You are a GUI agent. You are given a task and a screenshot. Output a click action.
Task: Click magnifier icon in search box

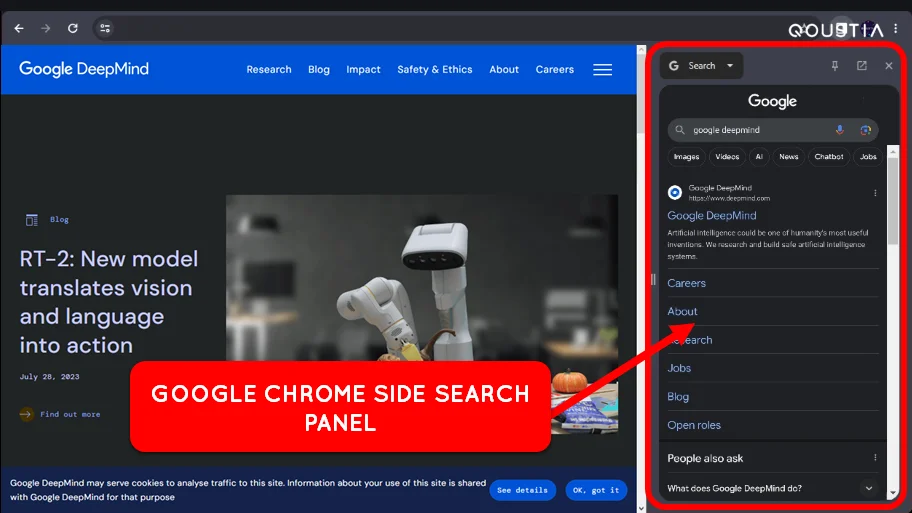[679, 130]
